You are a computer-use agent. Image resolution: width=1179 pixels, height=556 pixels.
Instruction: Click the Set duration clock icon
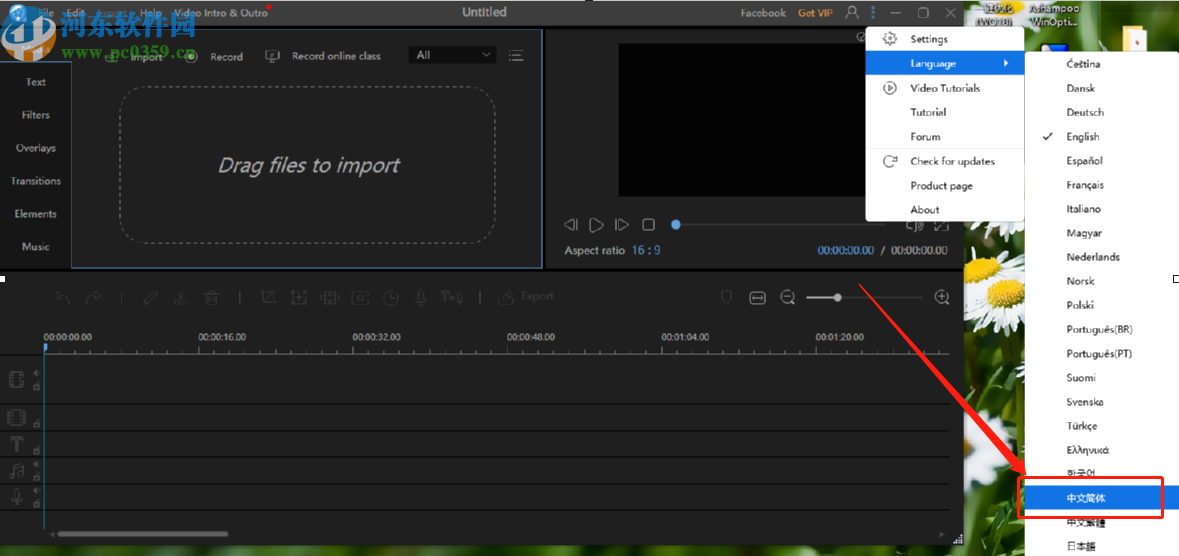[x=391, y=298]
